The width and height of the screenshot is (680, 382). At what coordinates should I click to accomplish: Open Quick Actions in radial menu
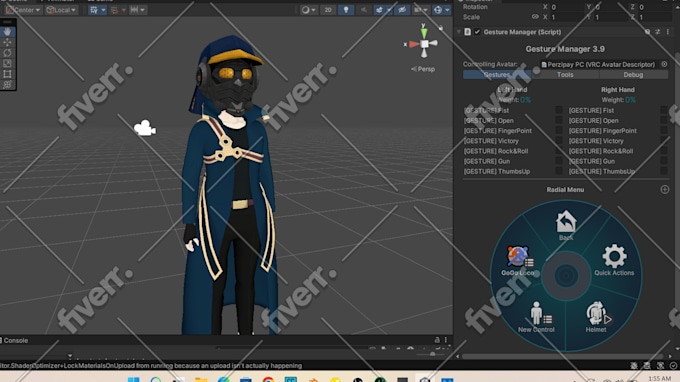point(614,260)
